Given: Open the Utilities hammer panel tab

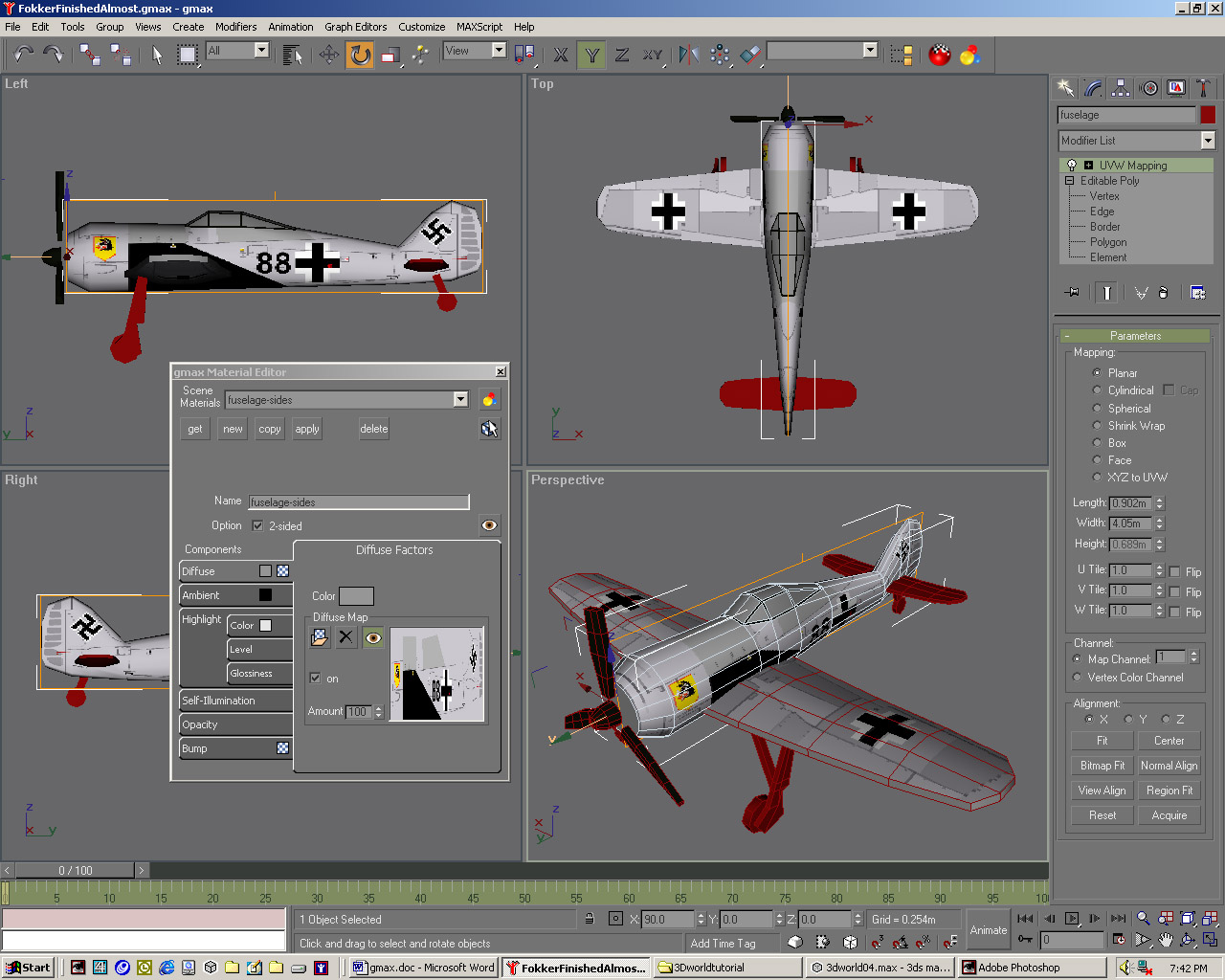Looking at the screenshot, I should tap(1203, 88).
